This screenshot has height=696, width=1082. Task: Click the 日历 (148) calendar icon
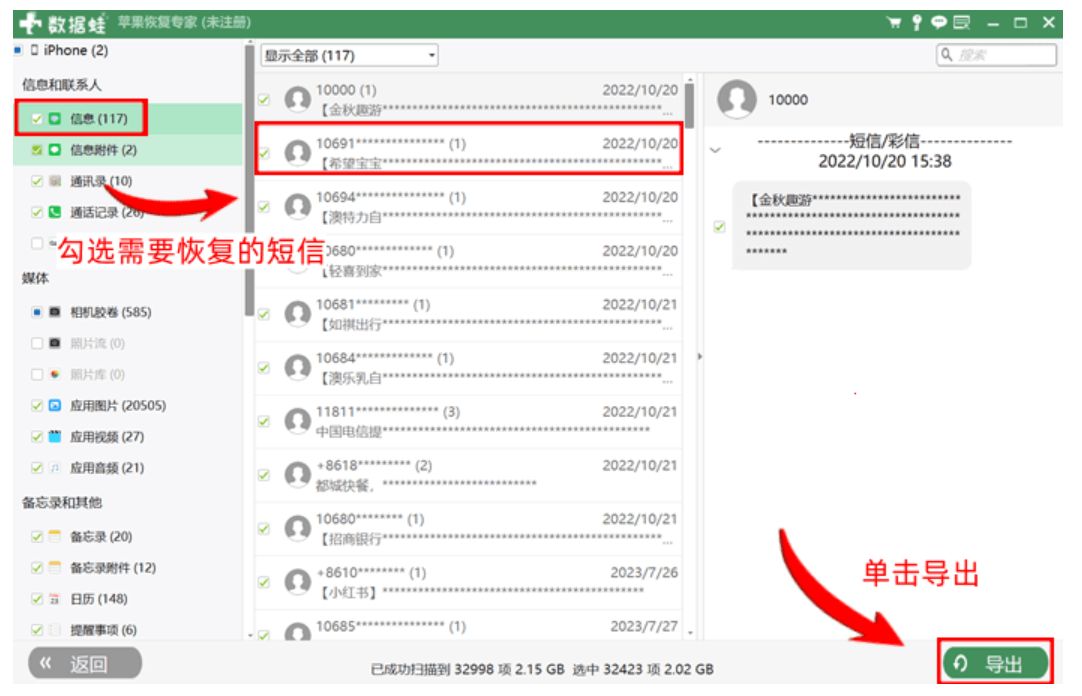(x=55, y=599)
